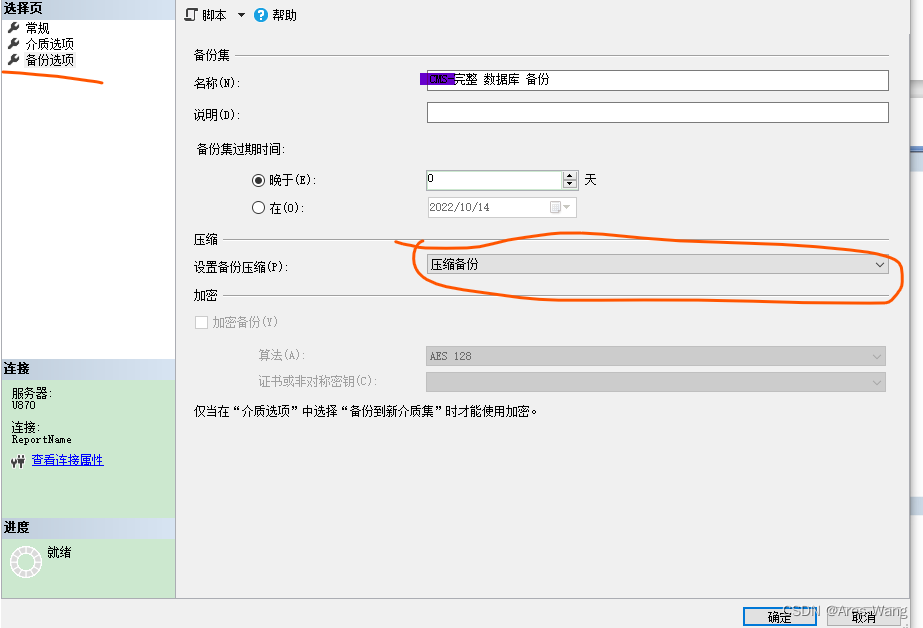
Task: Open the AES 128 algorithm dropdown
Action: [877, 356]
